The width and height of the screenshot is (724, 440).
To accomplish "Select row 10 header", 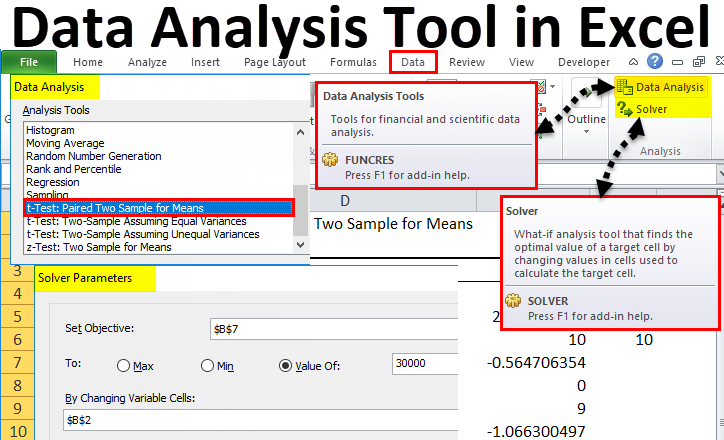I will [18, 431].
